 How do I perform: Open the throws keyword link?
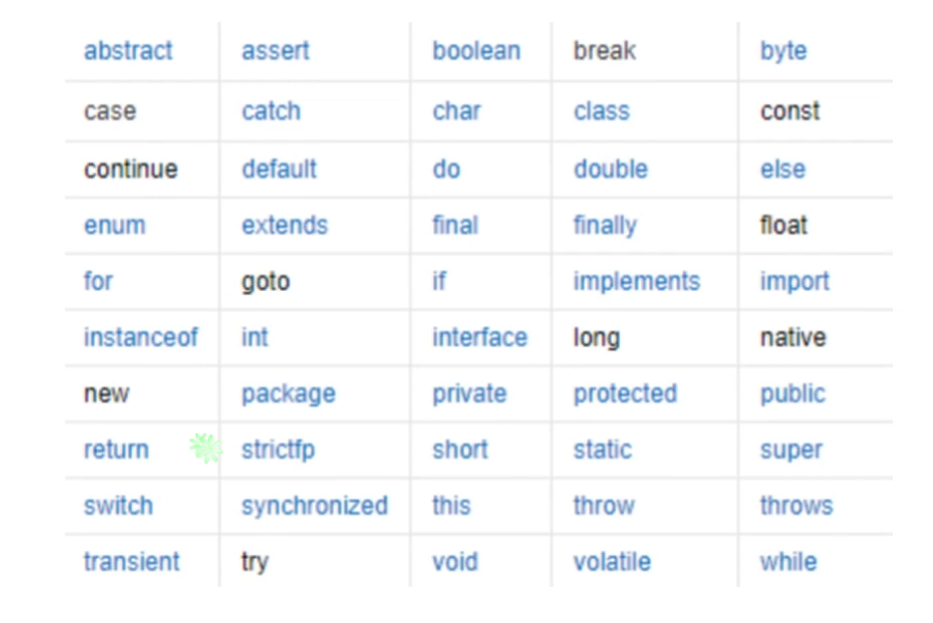click(797, 506)
